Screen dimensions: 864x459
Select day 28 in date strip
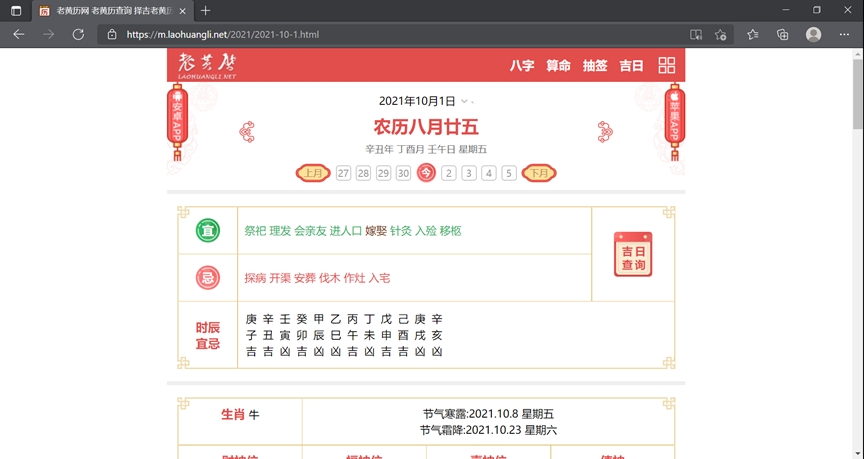(x=363, y=173)
